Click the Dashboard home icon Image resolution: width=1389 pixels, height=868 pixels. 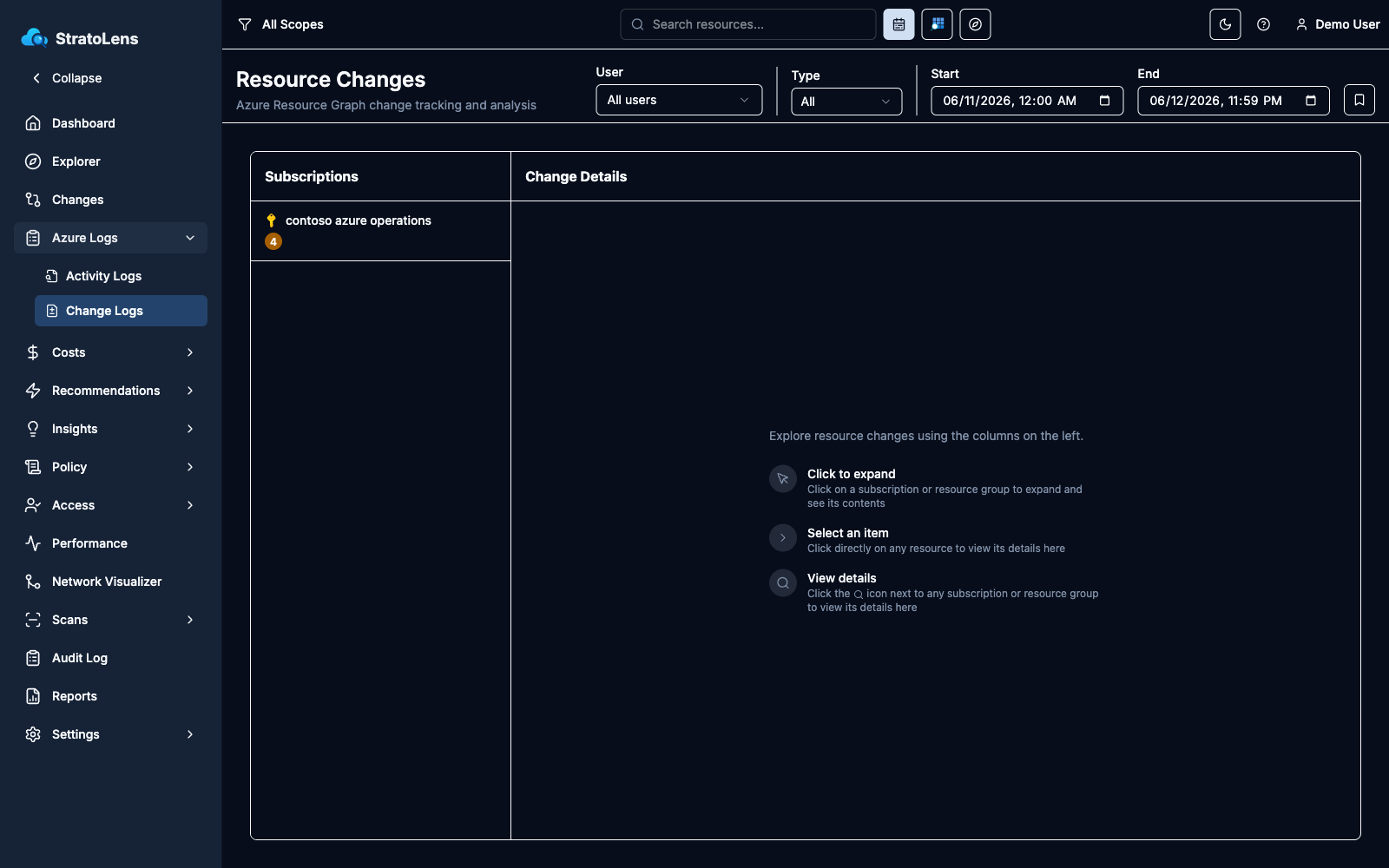tap(33, 123)
